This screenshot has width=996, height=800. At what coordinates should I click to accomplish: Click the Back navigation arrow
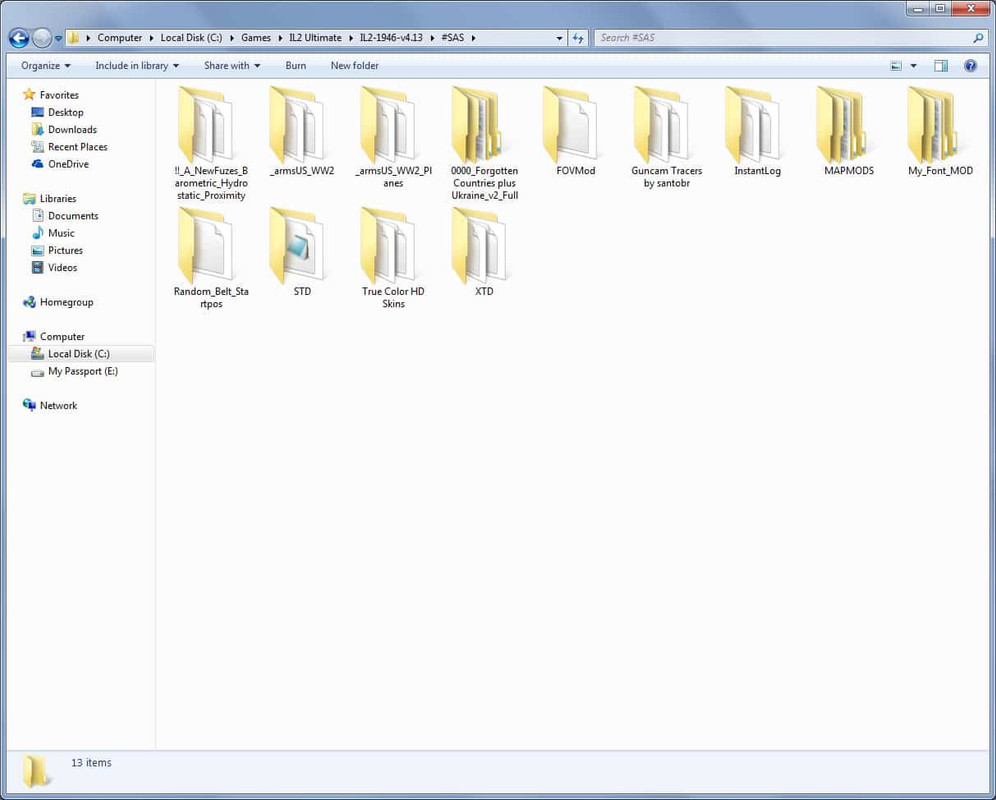(19, 38)
